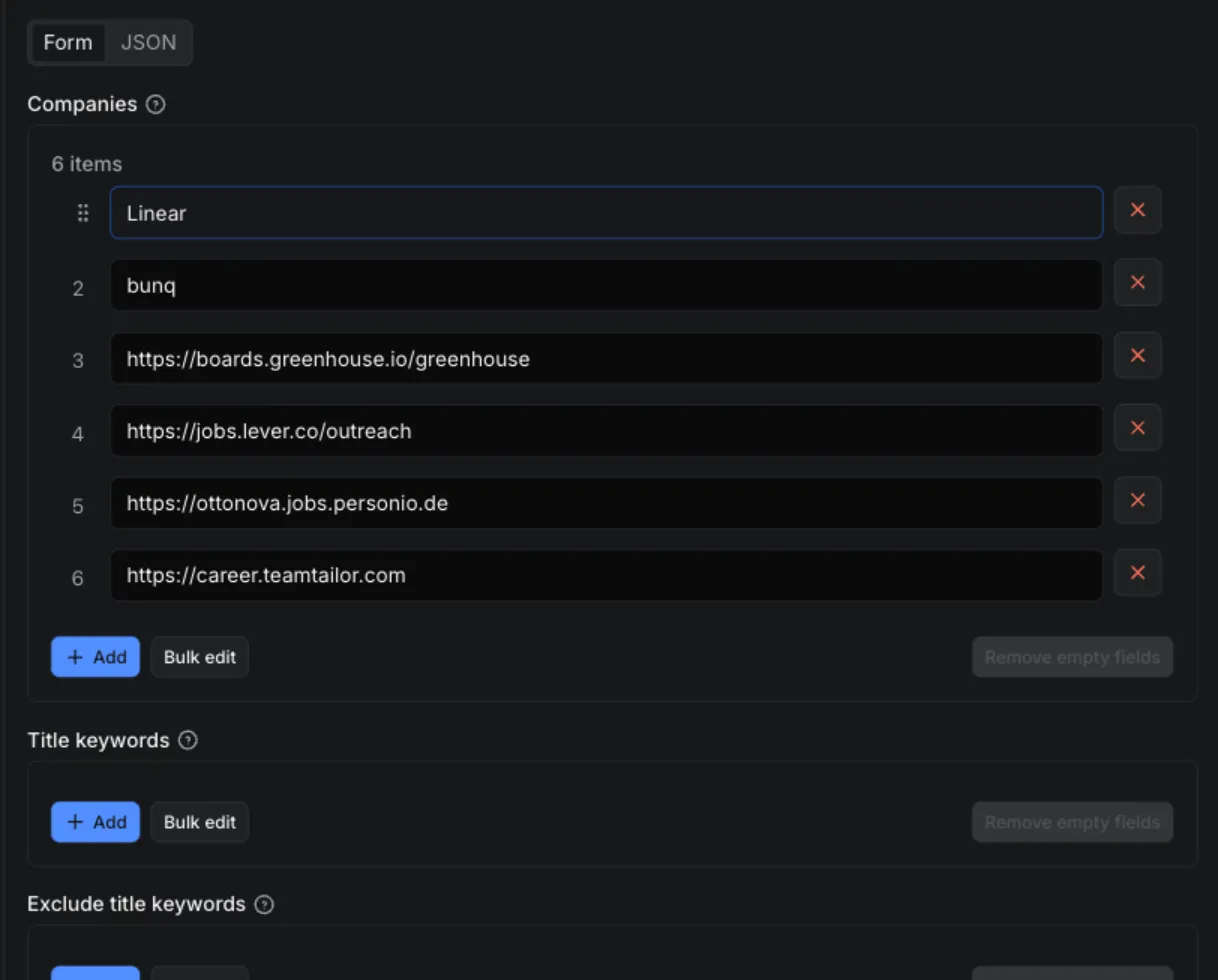Edit the career.teamtailor.com field
The image size is (1218, 980).
click(606, 575)
